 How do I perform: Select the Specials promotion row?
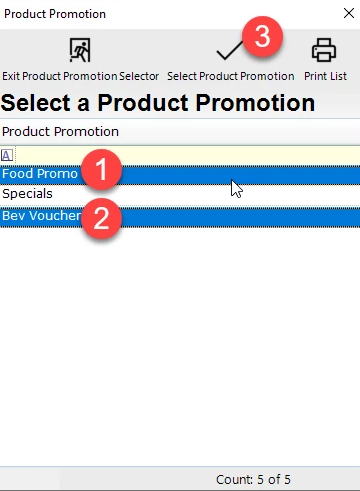click(180, 194)
